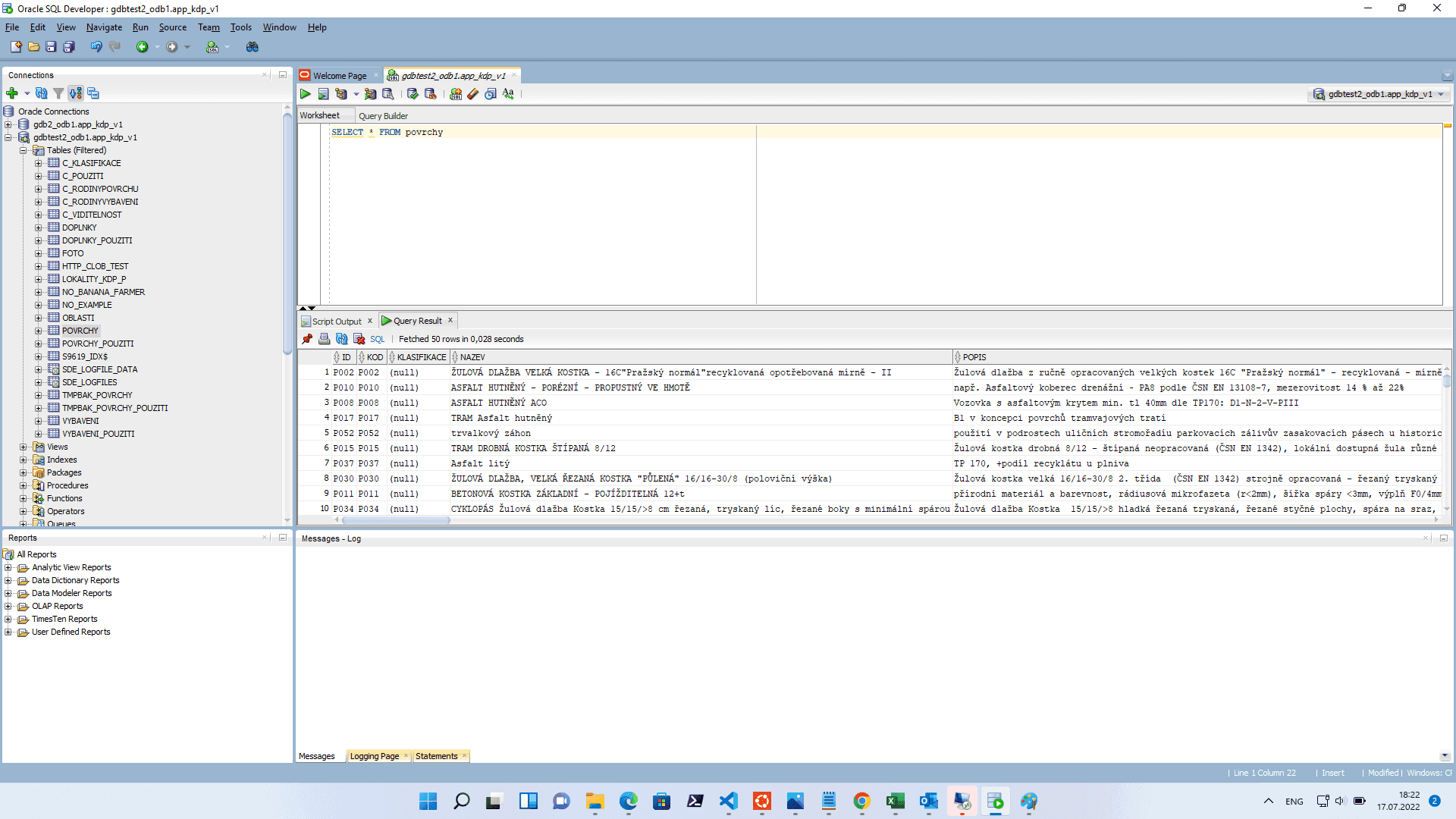Clear the worksheet with the eraser icon
The height and width of the screenshot is (819, 1456).
[x=473, y=94]
